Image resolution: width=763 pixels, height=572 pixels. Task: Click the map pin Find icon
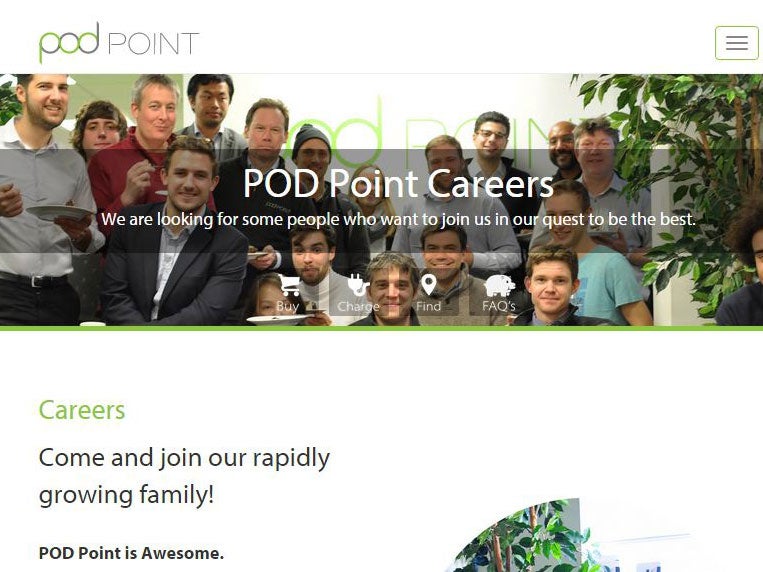(x=428, y=285)
